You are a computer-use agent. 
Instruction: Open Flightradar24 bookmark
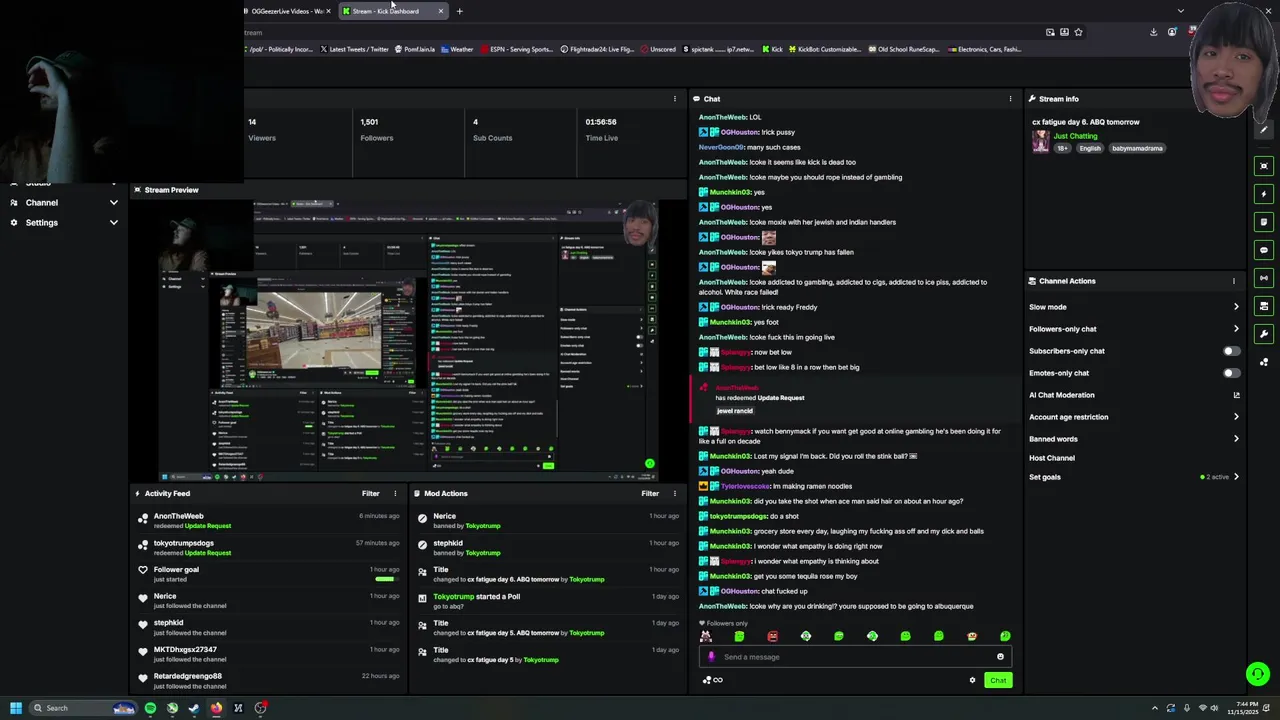[x=598, y=49]
